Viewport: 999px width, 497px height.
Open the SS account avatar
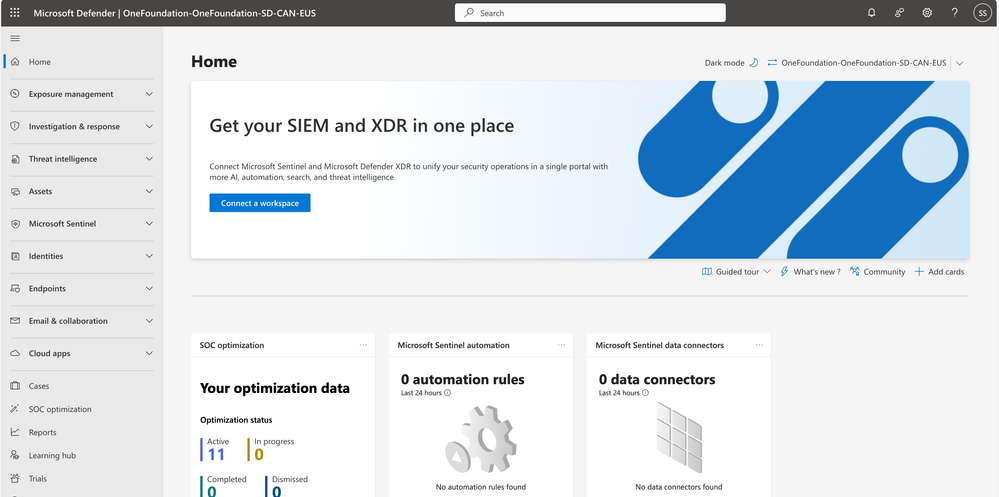tap(982, 13)
